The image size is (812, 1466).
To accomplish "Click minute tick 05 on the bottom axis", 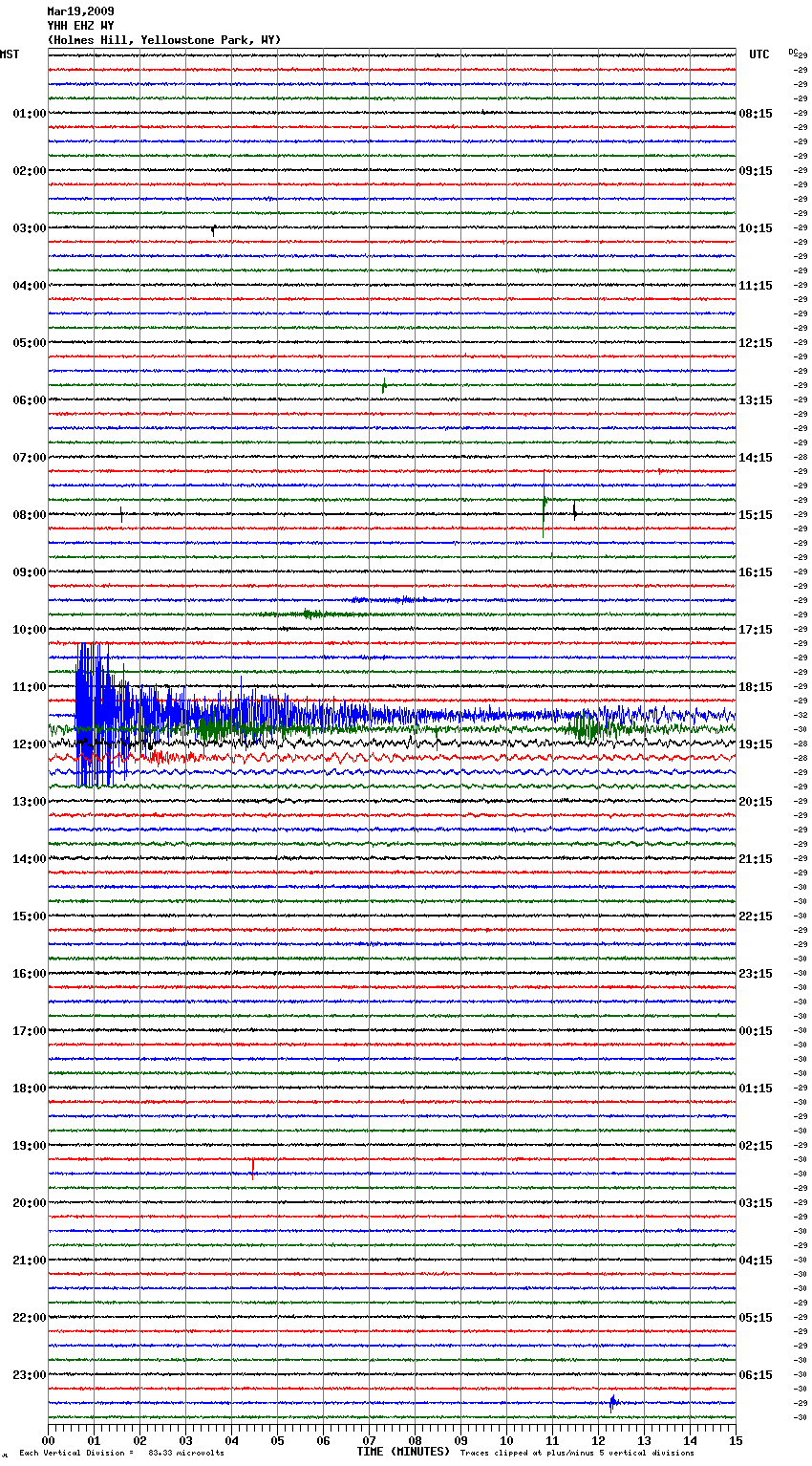I will click(x=277, y=1440).
